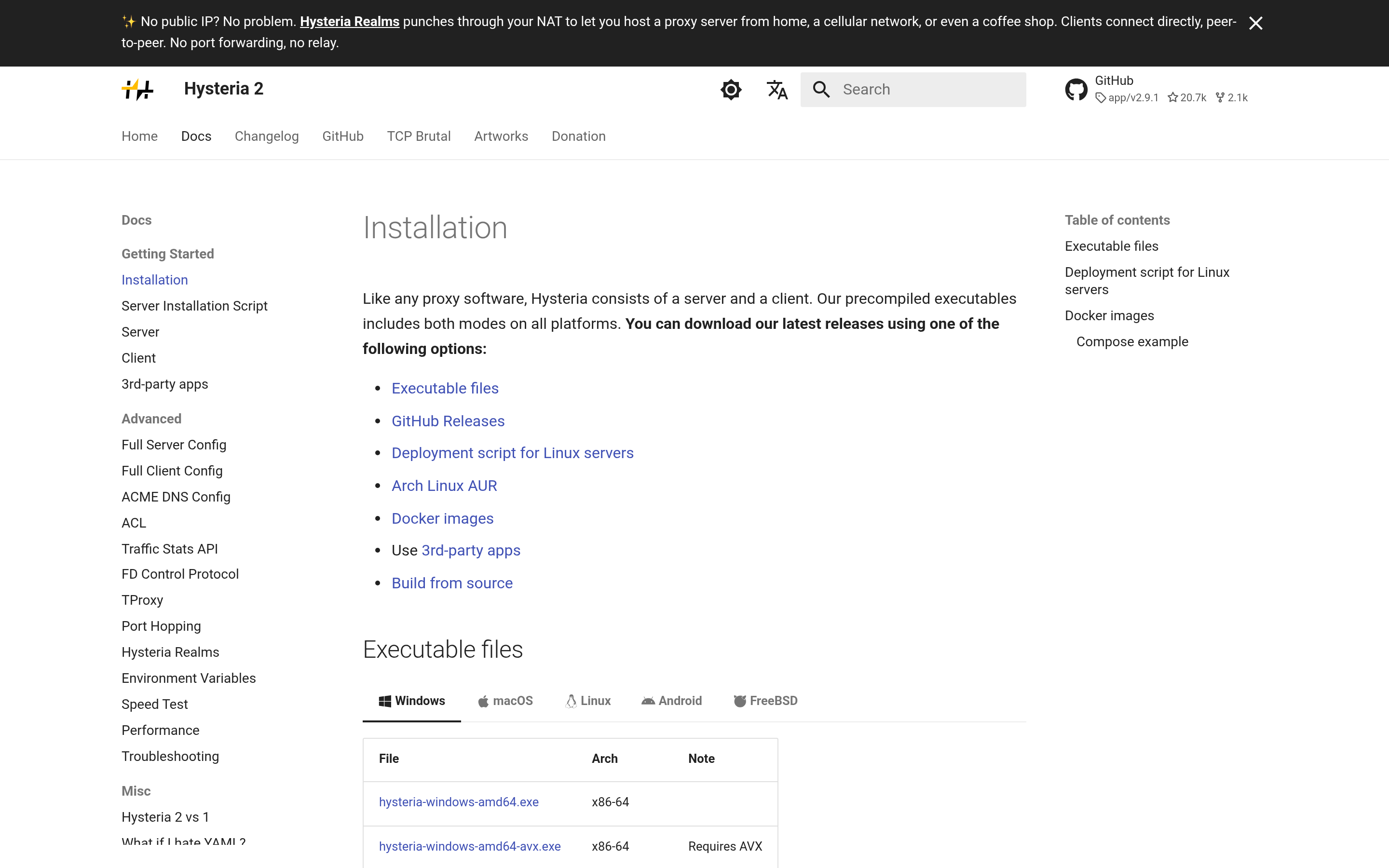Click the app/v2.9.1 version tag
Screen dimensions: 1389x868
1127,97
